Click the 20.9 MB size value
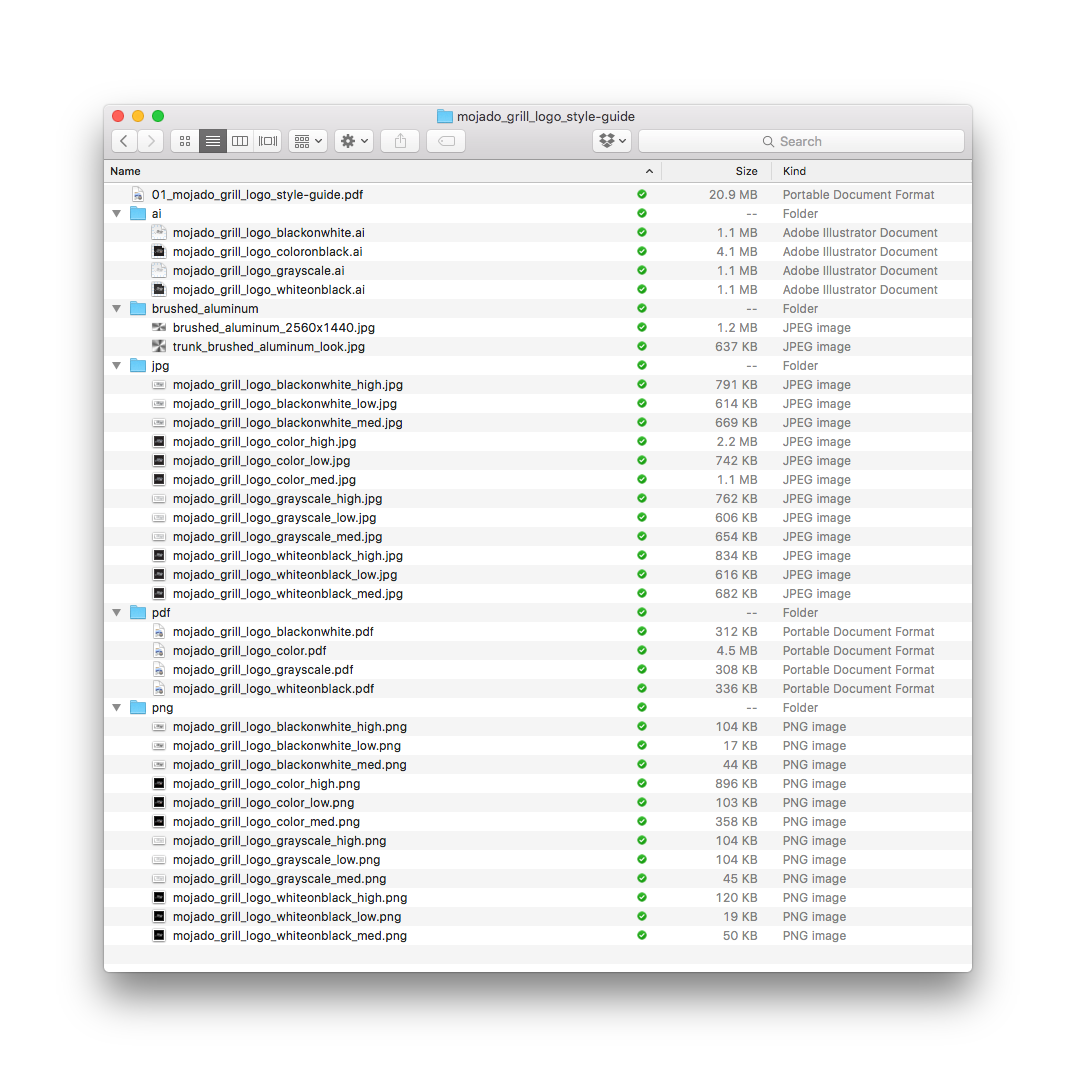 [733, 195]
